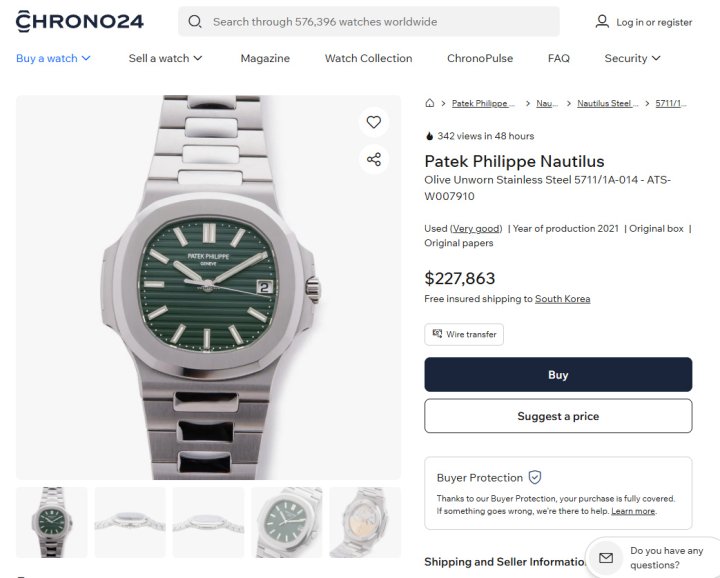The image size is (720, 578).
Task: Expand the Sell a watch dropdown
Action: pyautogui.click(x=165, y=58)
